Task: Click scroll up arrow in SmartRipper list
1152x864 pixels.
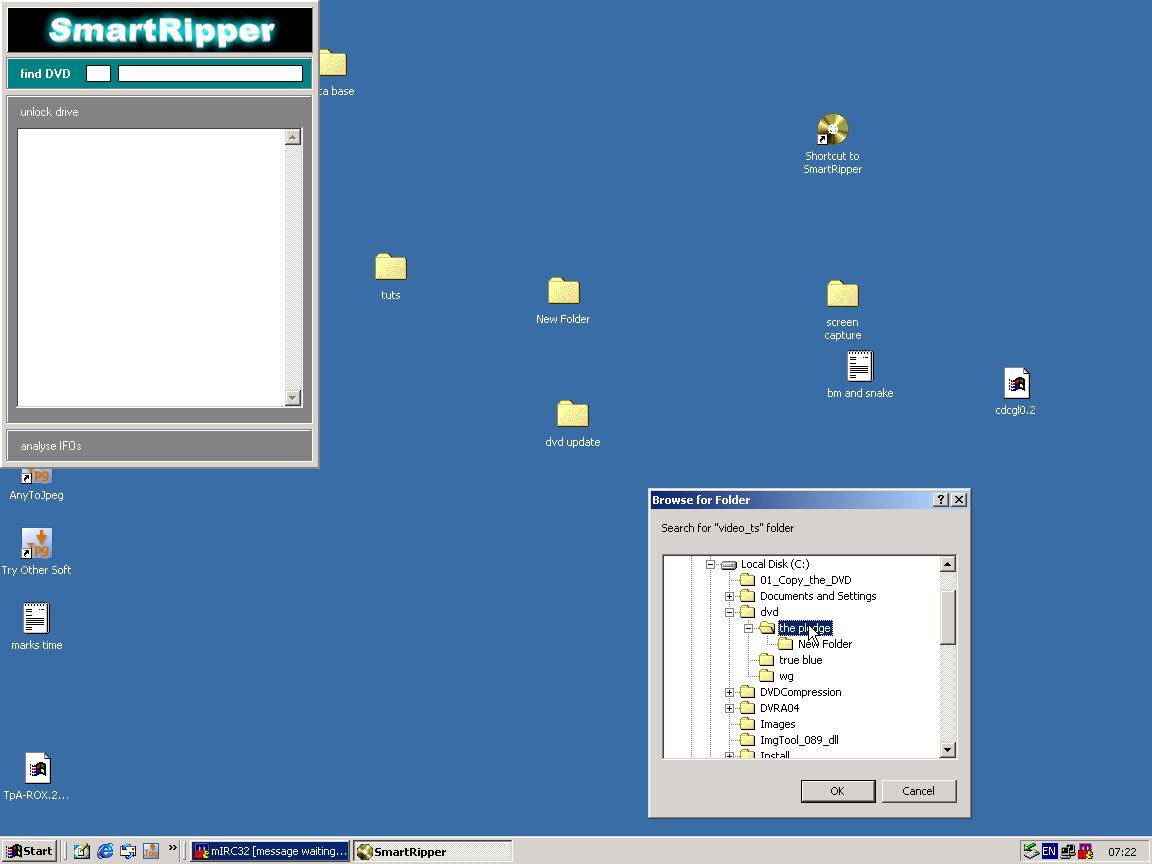Action: (292, 137)
